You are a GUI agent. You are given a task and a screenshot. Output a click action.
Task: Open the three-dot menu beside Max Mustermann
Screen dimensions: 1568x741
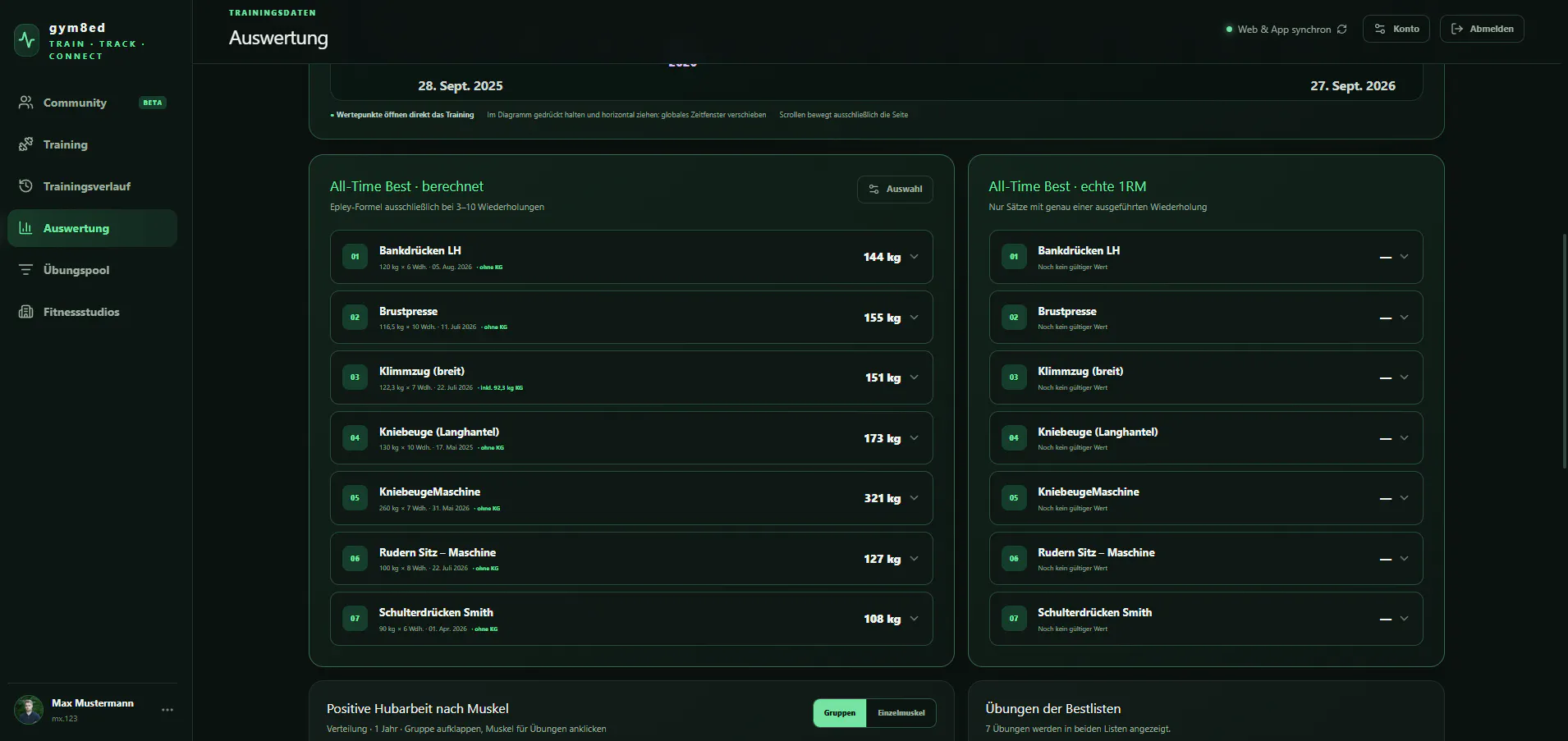coord(167,710)
